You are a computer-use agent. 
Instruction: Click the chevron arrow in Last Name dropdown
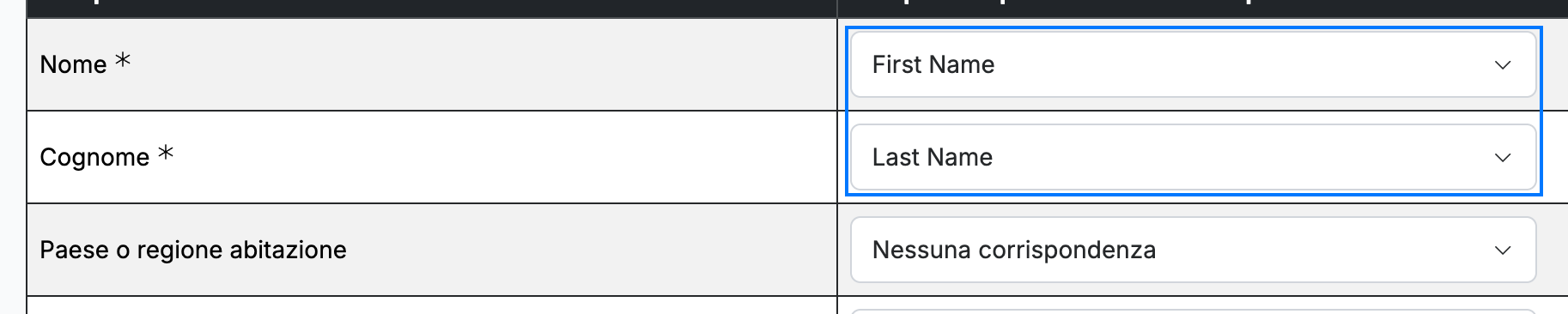tap(1502, 158)
